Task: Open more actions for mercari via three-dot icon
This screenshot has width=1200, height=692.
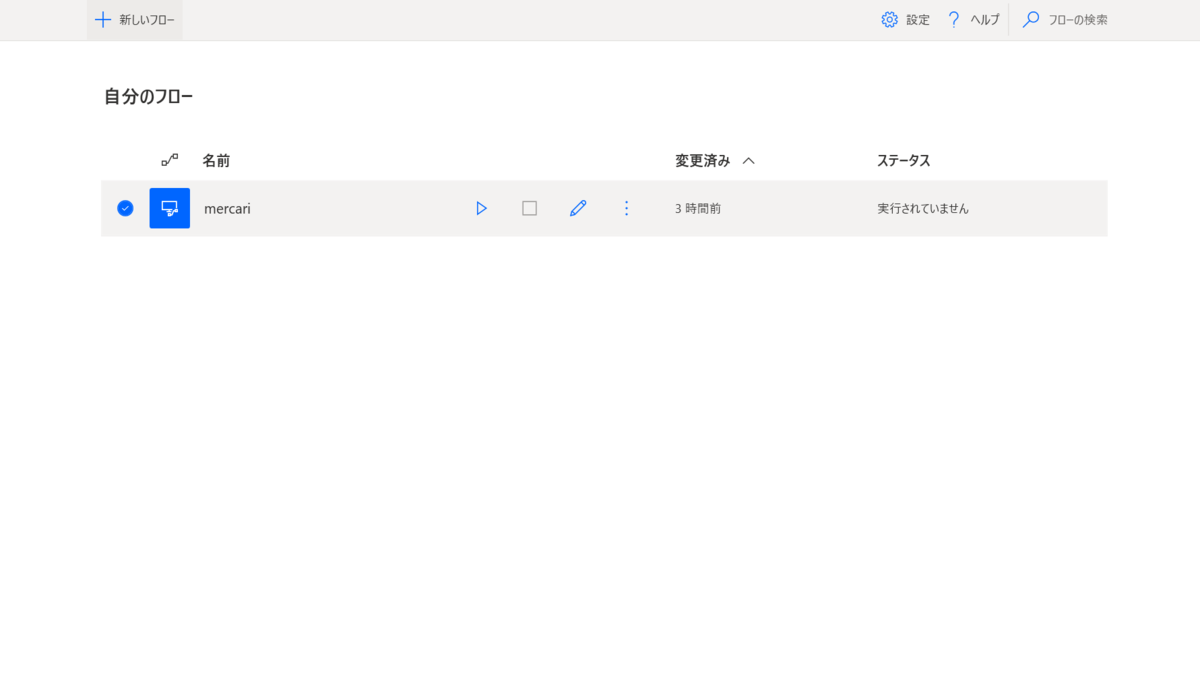Action: pyautogui.click(x=626, y=208)
